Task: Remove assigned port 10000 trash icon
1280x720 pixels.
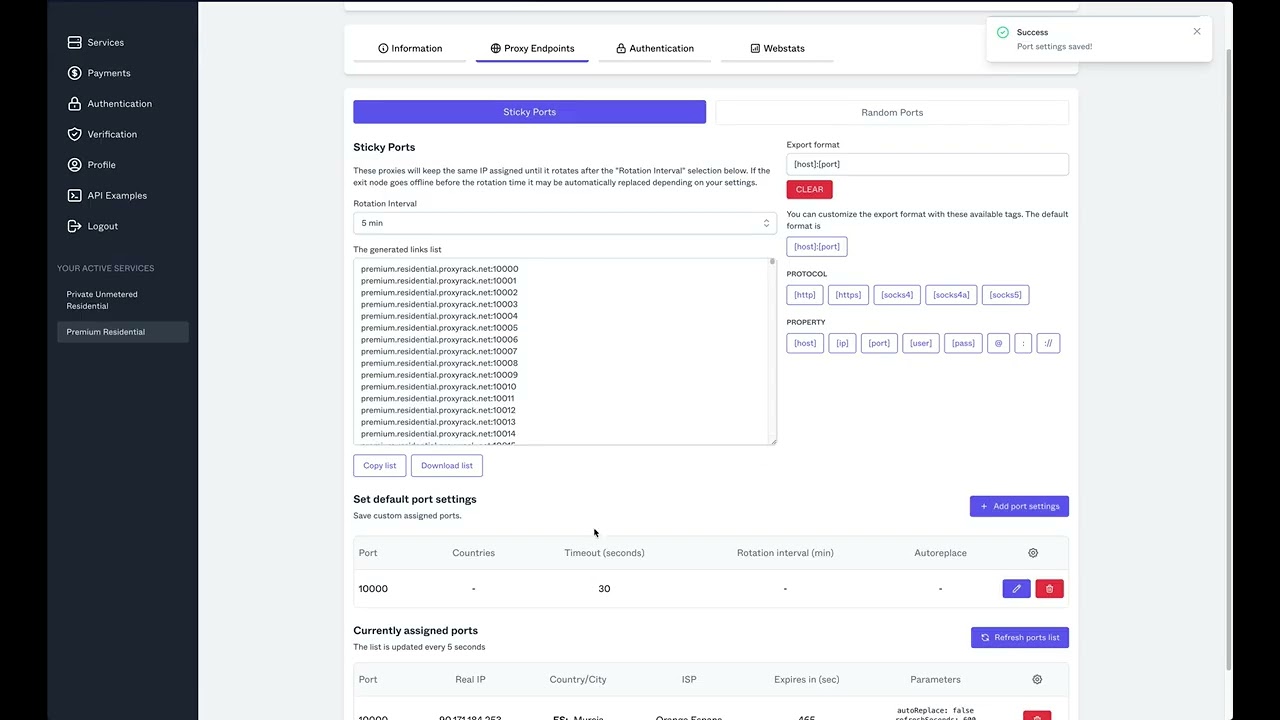Action: tap(1037, 716)
